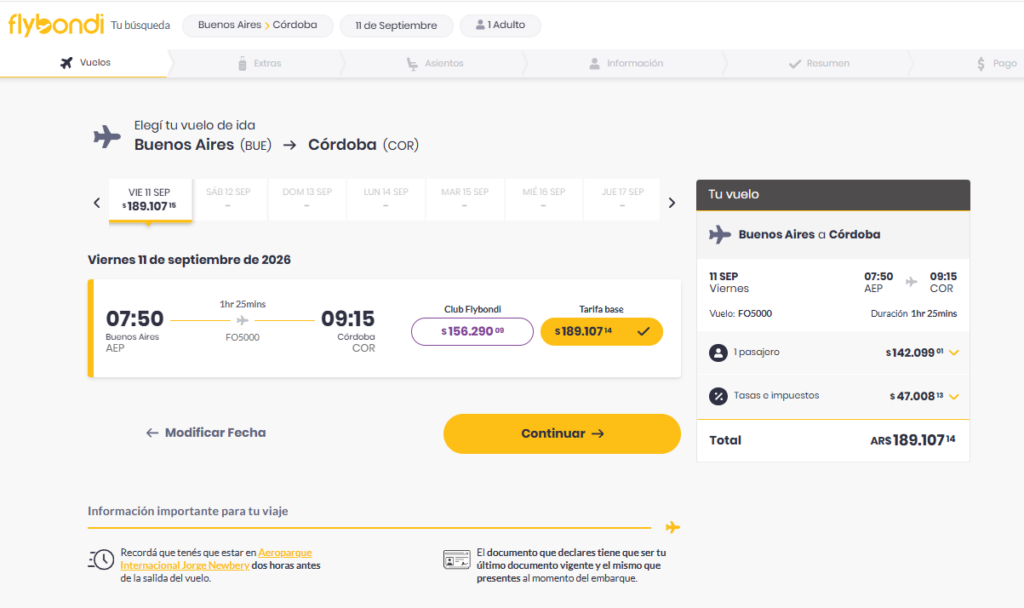1024x608 pixels.
Task: Show previous dates with left arrow
Action: click(x=97, y=203)
